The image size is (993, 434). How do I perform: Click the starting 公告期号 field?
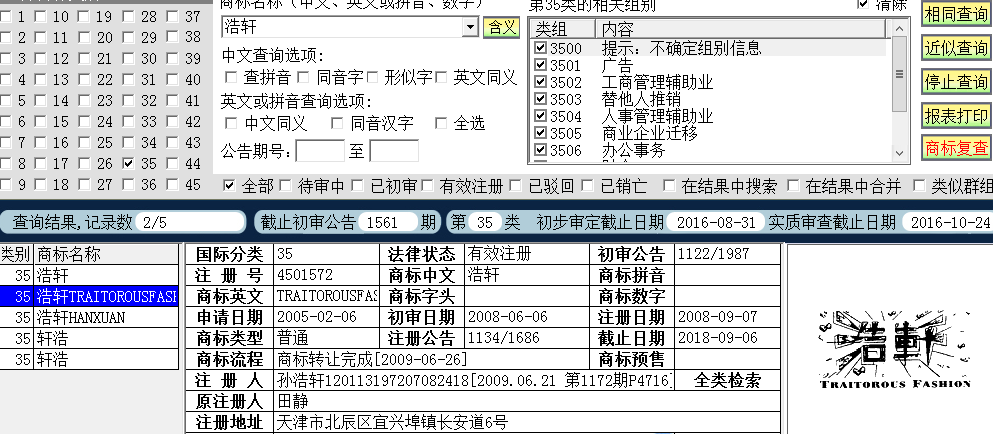coord(320,151)
